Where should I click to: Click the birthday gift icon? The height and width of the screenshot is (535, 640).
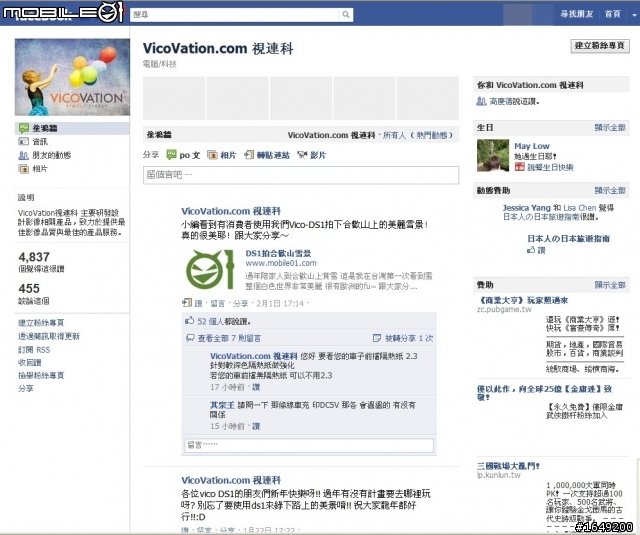(519, 167)
